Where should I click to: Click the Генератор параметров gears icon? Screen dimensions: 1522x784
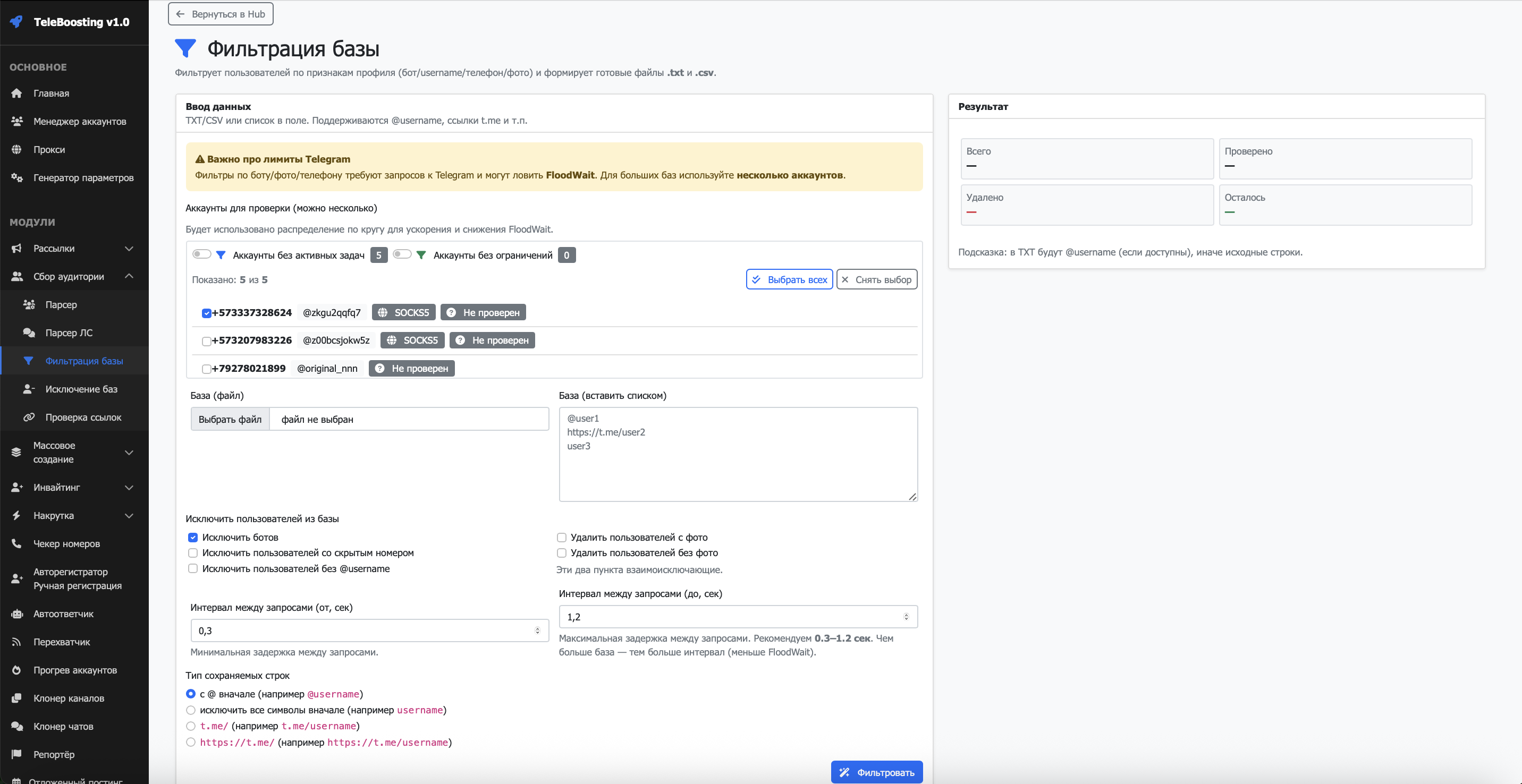pos(16,178)
